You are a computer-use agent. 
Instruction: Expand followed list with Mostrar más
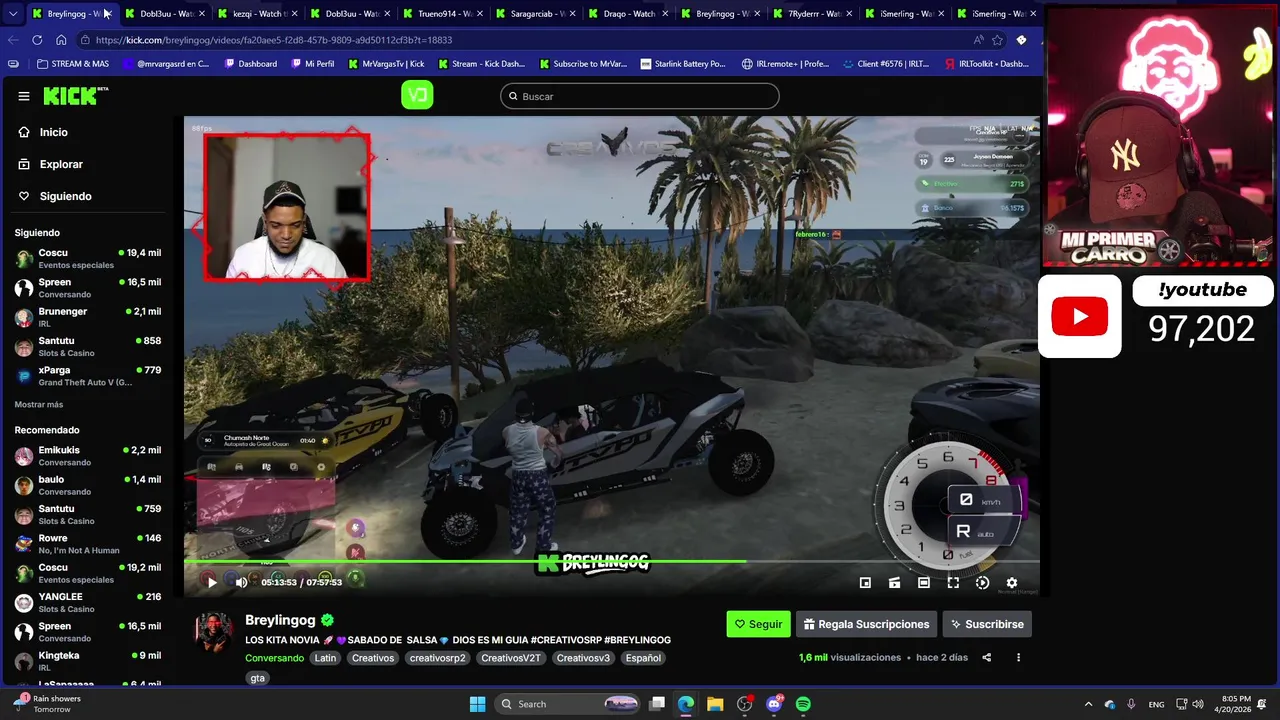pos(38,404)
